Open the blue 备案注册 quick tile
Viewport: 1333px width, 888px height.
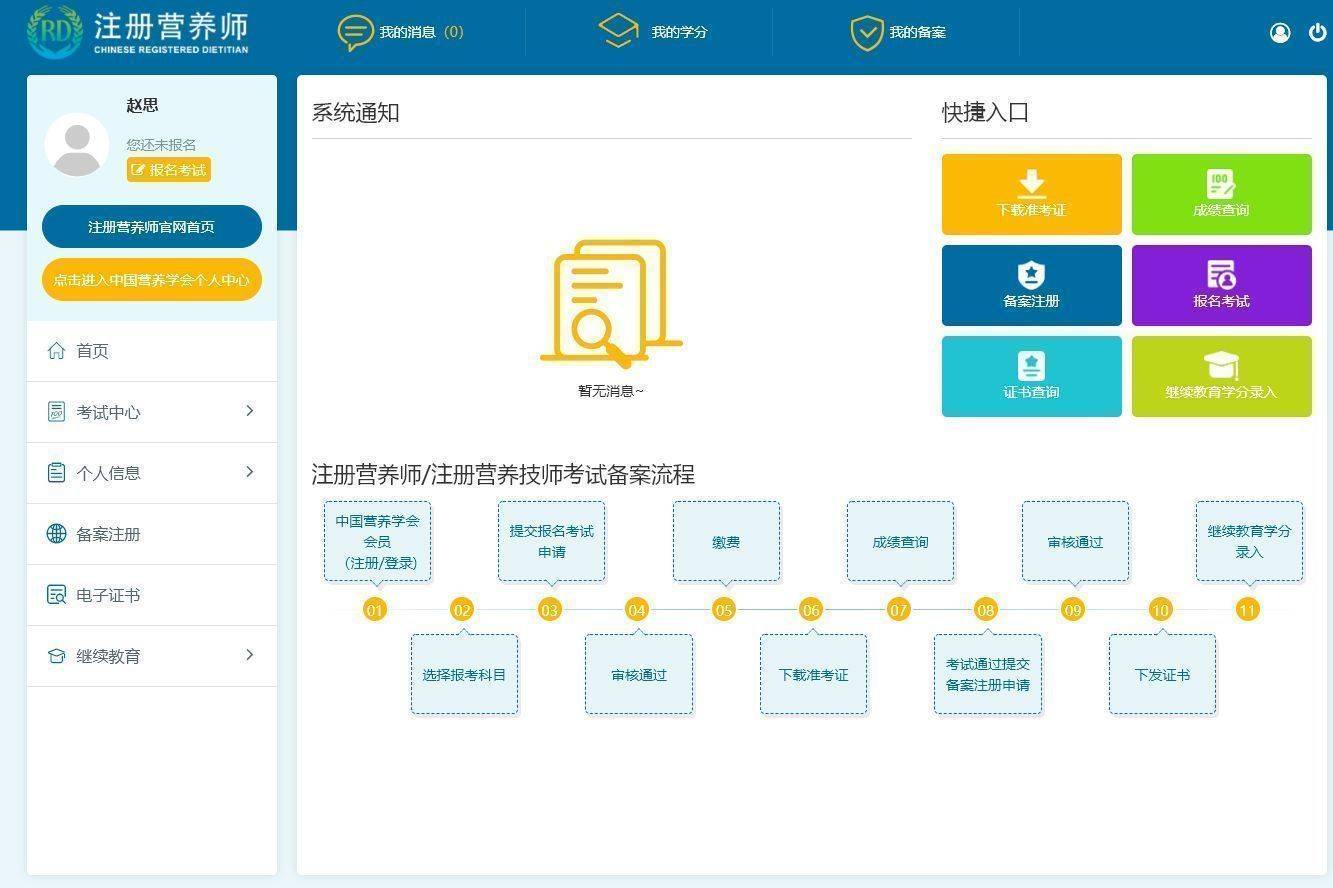(x=1031, y=285)
